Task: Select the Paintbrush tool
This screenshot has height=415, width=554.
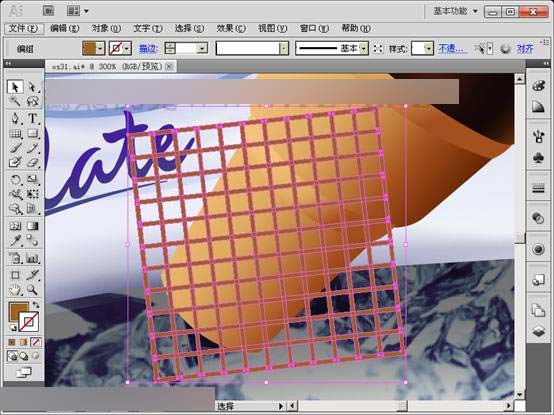Action: pos(15,148)
